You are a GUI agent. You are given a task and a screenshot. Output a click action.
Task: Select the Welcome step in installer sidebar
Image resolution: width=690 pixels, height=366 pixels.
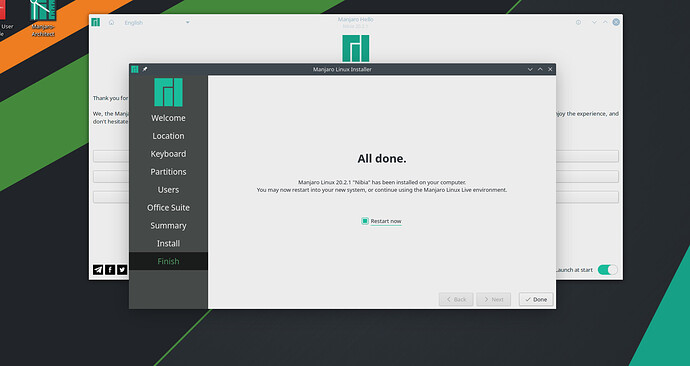click(x=168, y=118)
